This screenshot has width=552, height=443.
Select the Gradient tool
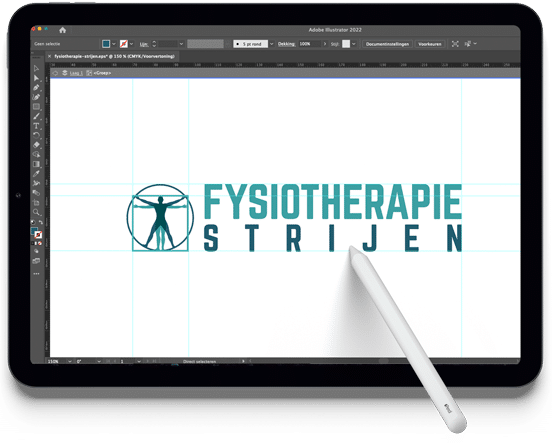[x=36, y=164]
